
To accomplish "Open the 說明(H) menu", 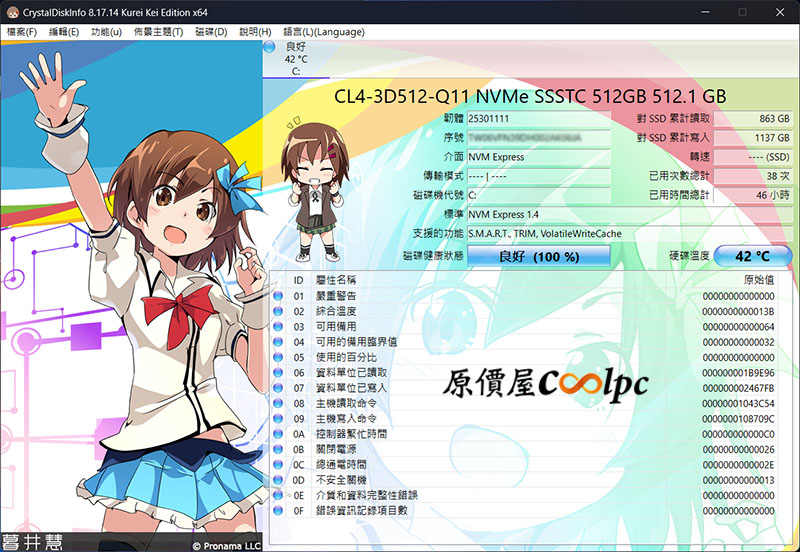I will [x=255, y=32].
